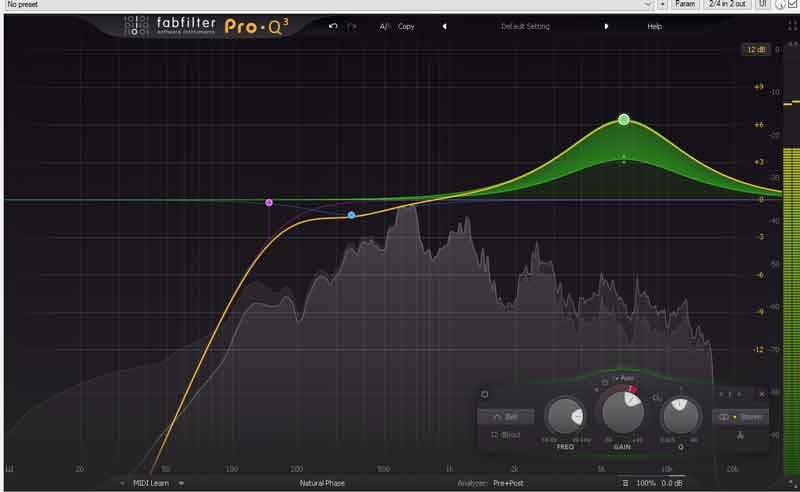This screenshot has height=492, width=800.
Task: Click the Redo arrow icon
Action: coord(352,26)
